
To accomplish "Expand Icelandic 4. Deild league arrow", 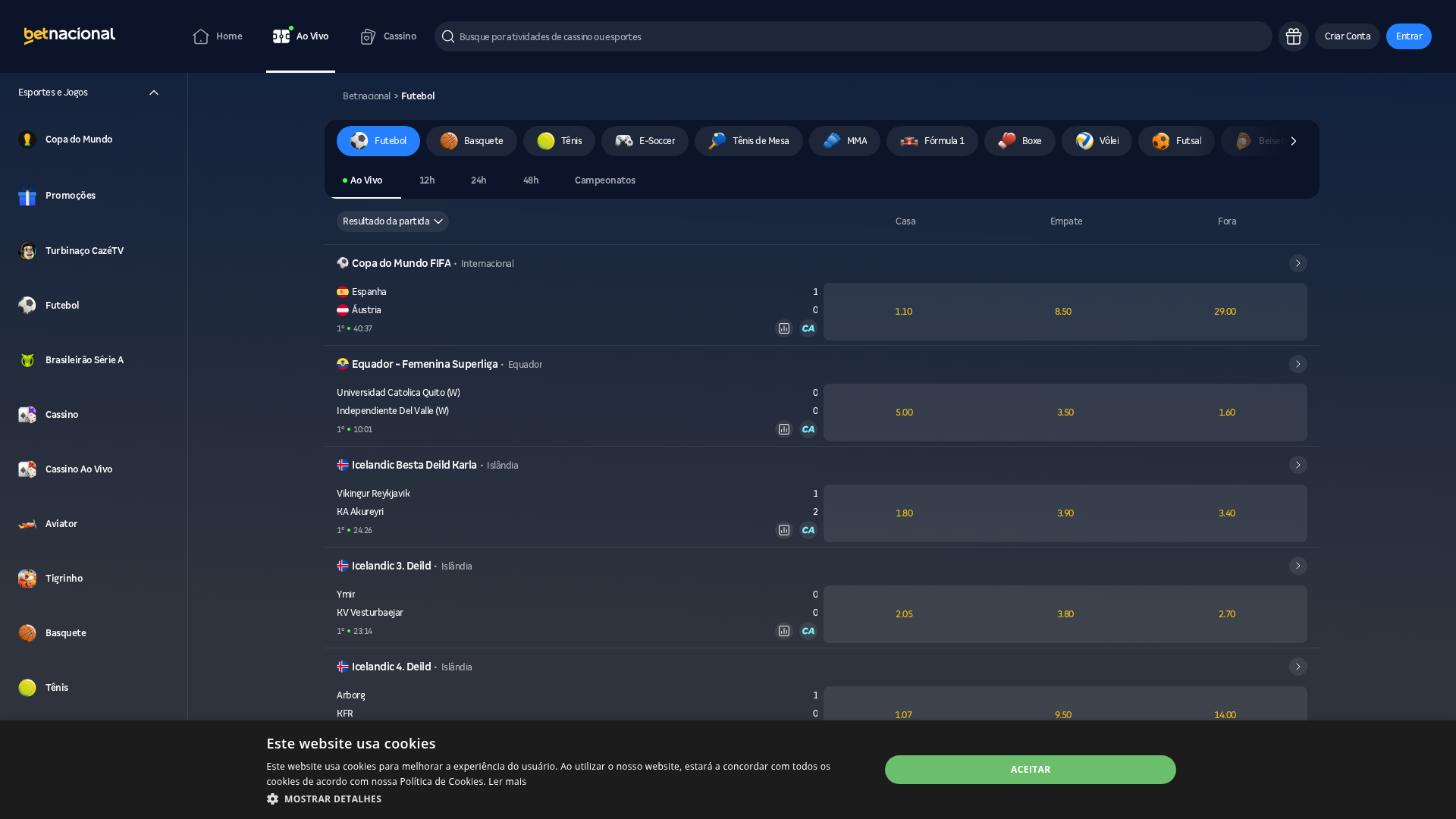I will click(x=1298, y=667).
